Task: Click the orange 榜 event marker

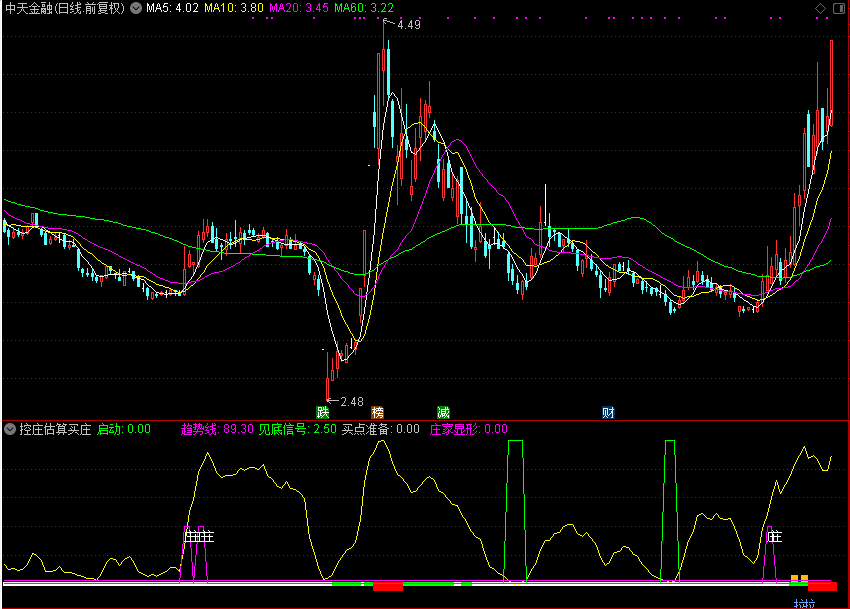Action: click(377, 412)
